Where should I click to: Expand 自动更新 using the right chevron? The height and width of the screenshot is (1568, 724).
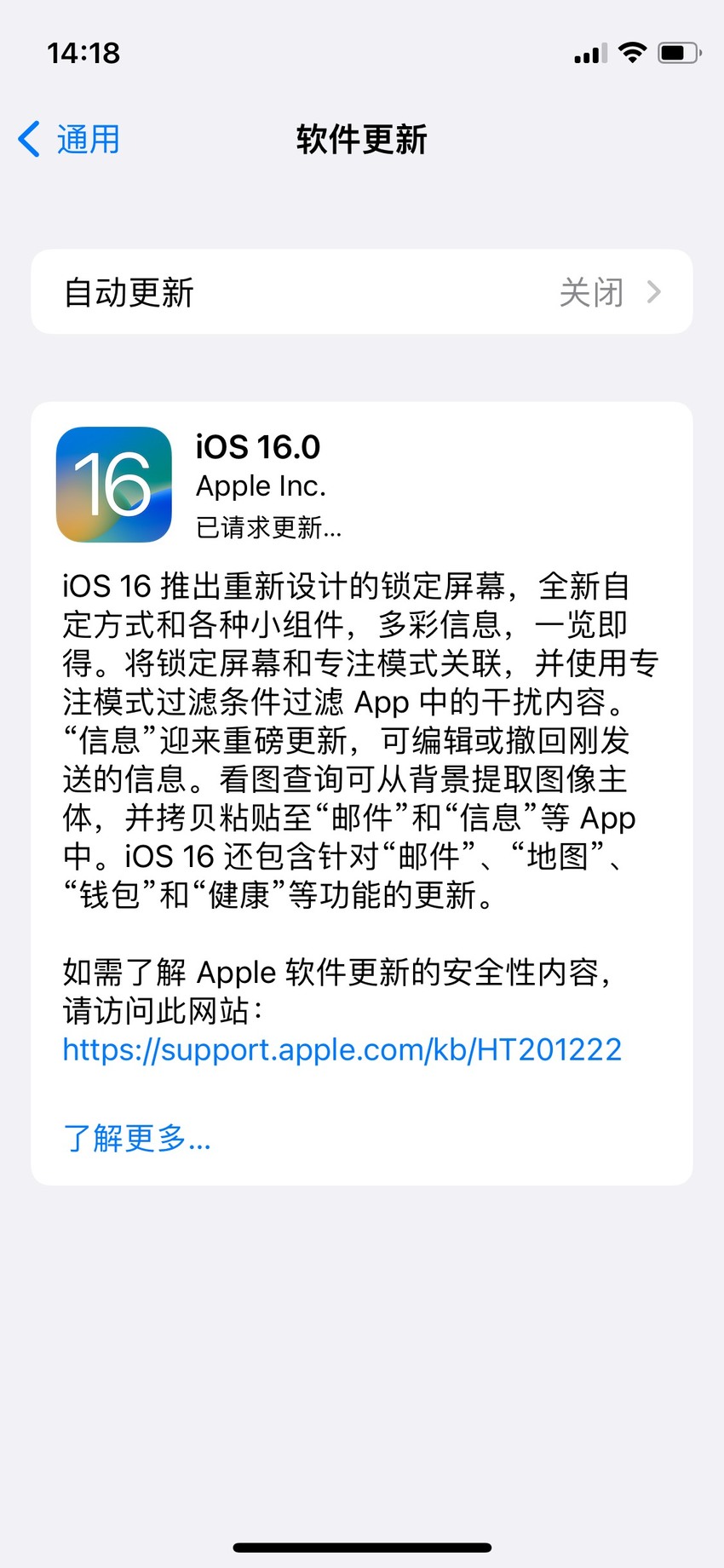pyautogui.click(x=654, y=292)
